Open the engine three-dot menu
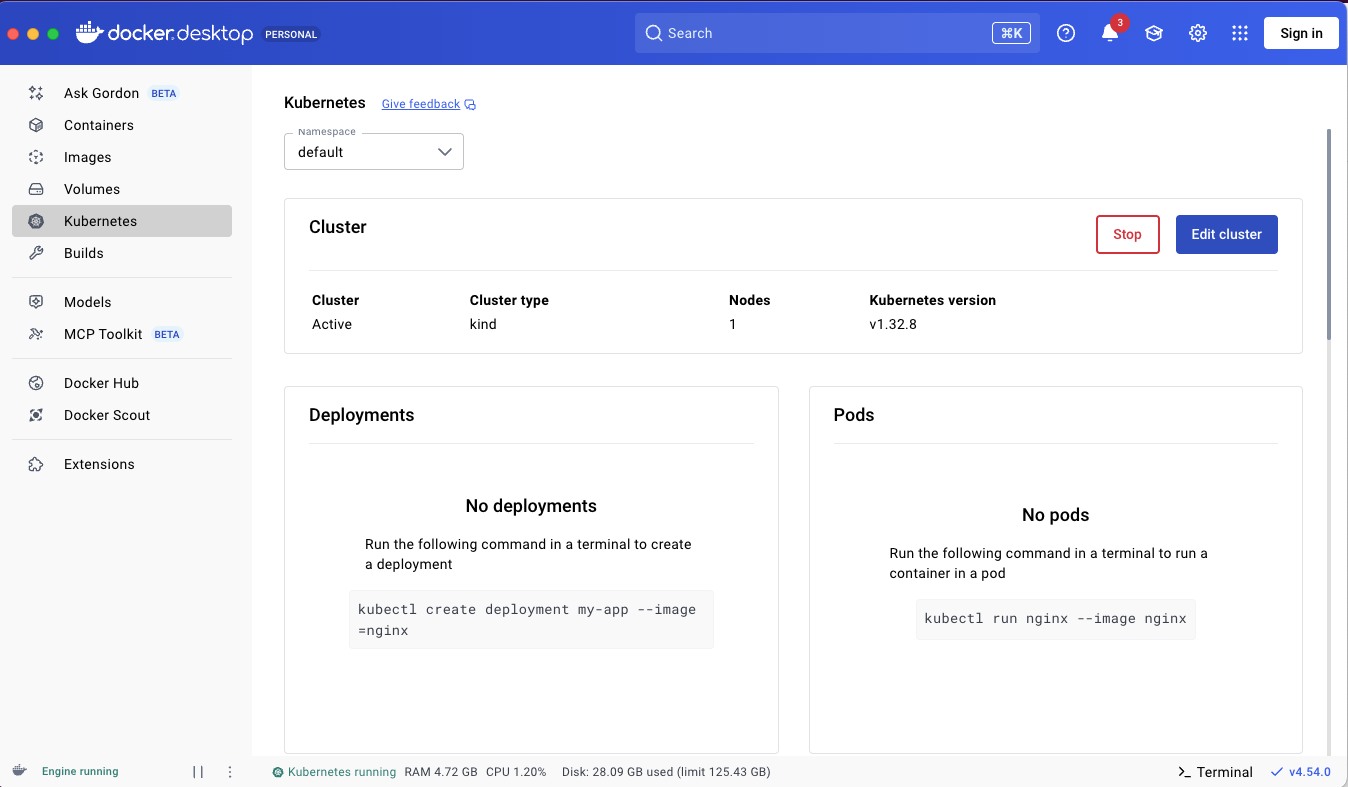 [x=230, y=772]
